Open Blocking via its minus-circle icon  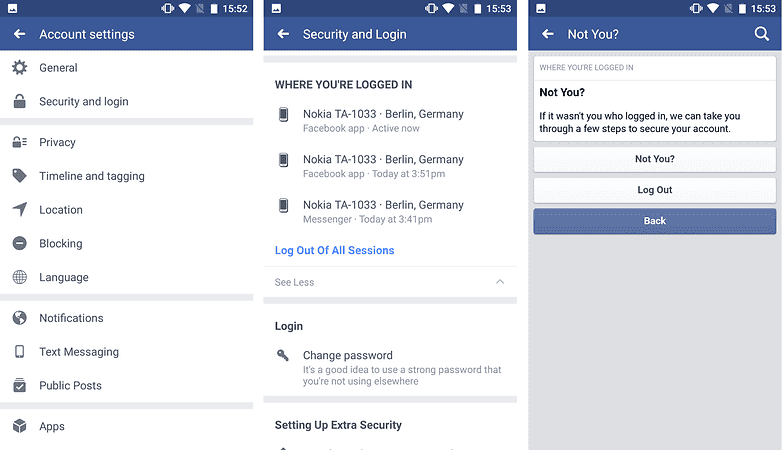coord(19,244)
